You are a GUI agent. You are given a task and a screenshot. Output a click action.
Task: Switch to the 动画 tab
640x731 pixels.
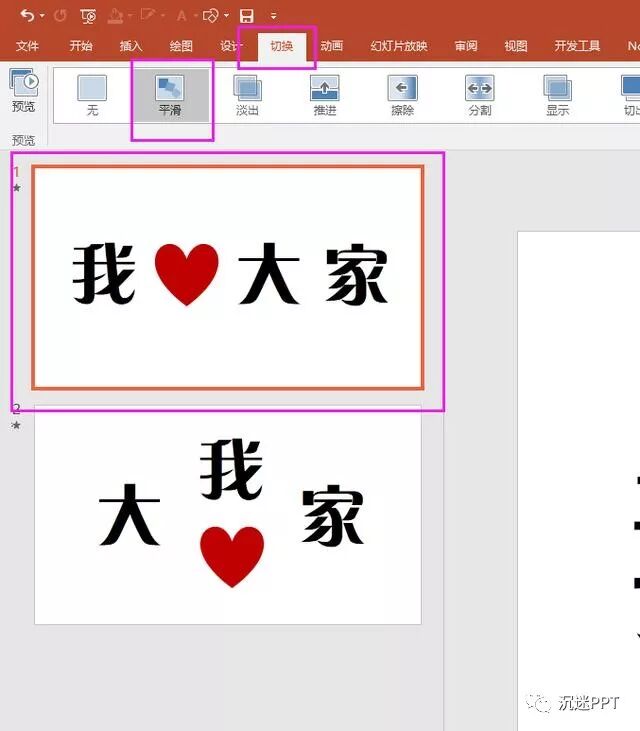(x=331, y=46)
